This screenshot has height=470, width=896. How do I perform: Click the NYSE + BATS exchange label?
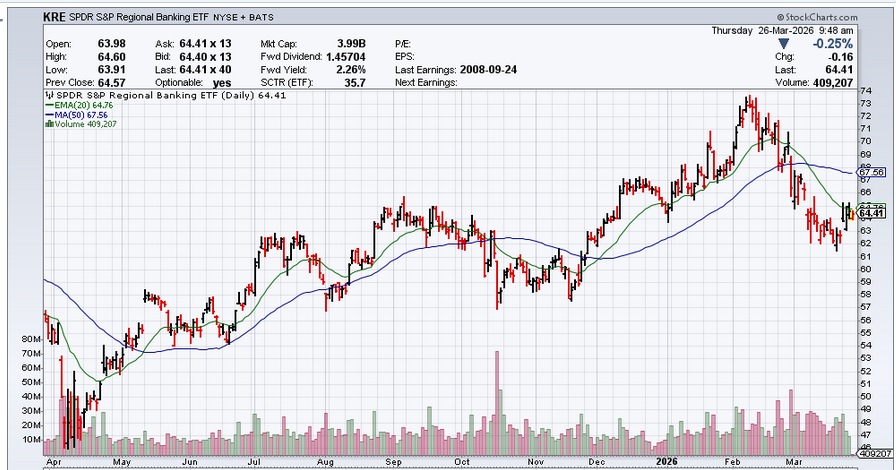coord(243,18)
